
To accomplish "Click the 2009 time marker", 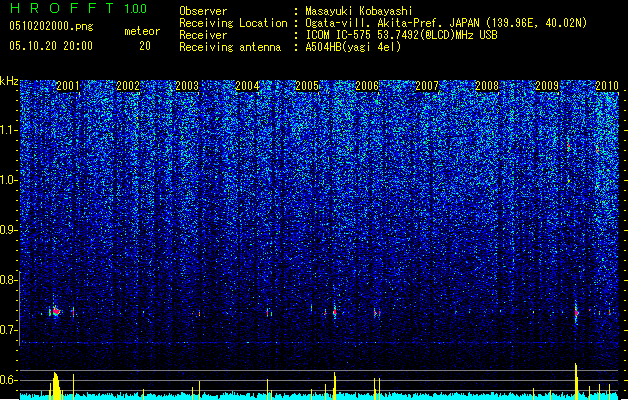I will coord(547,86).
